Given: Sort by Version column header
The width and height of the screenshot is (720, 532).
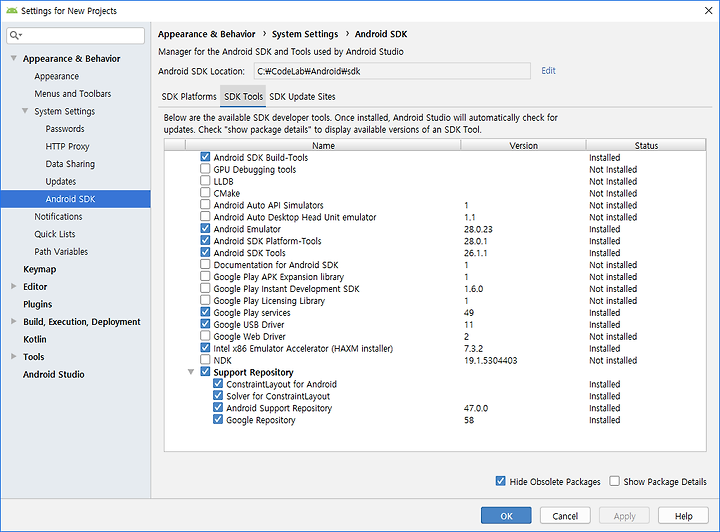Looking at the screenshot, I should (523, 145).
